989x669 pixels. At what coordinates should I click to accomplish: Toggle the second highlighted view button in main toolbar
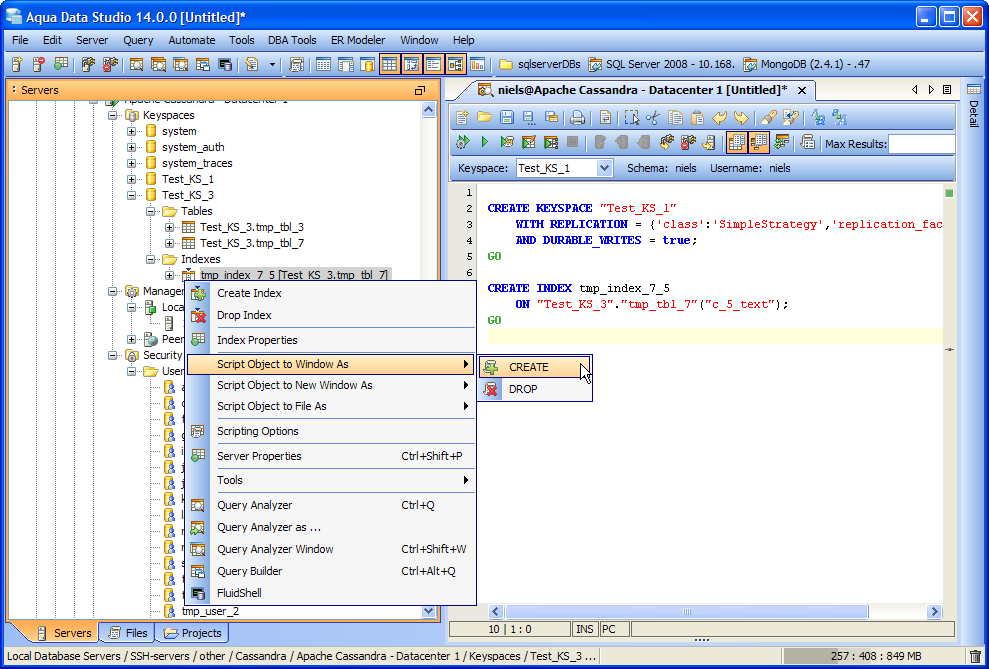coord(411,64)
